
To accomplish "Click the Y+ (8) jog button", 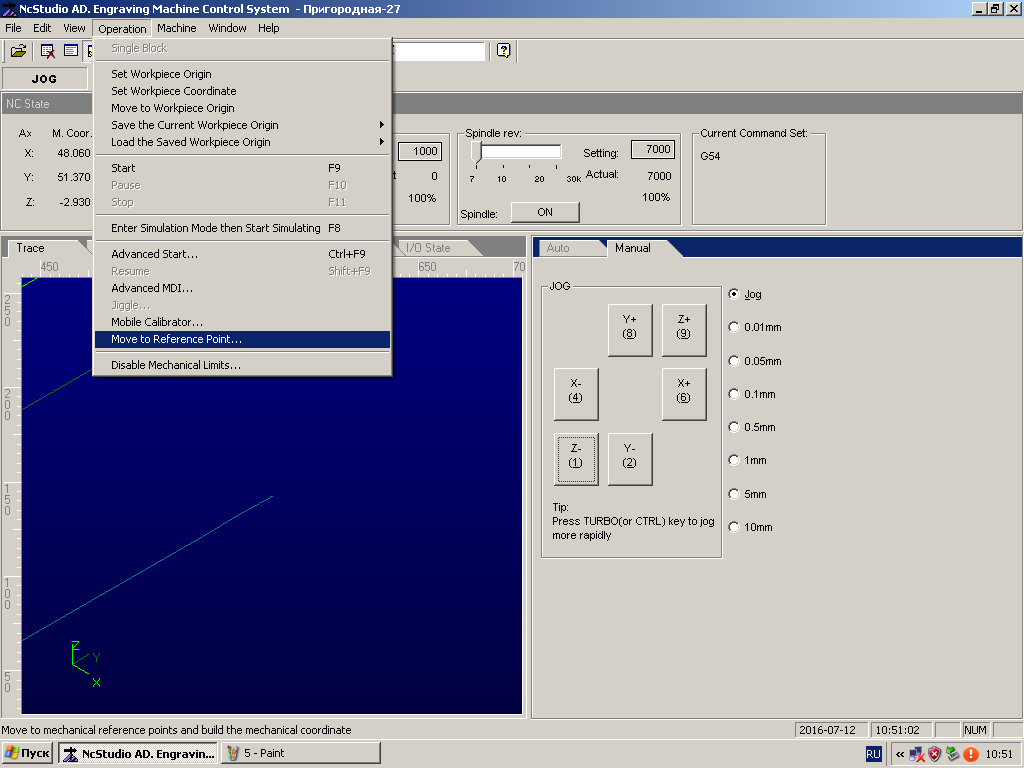I will tap(630, 330).
